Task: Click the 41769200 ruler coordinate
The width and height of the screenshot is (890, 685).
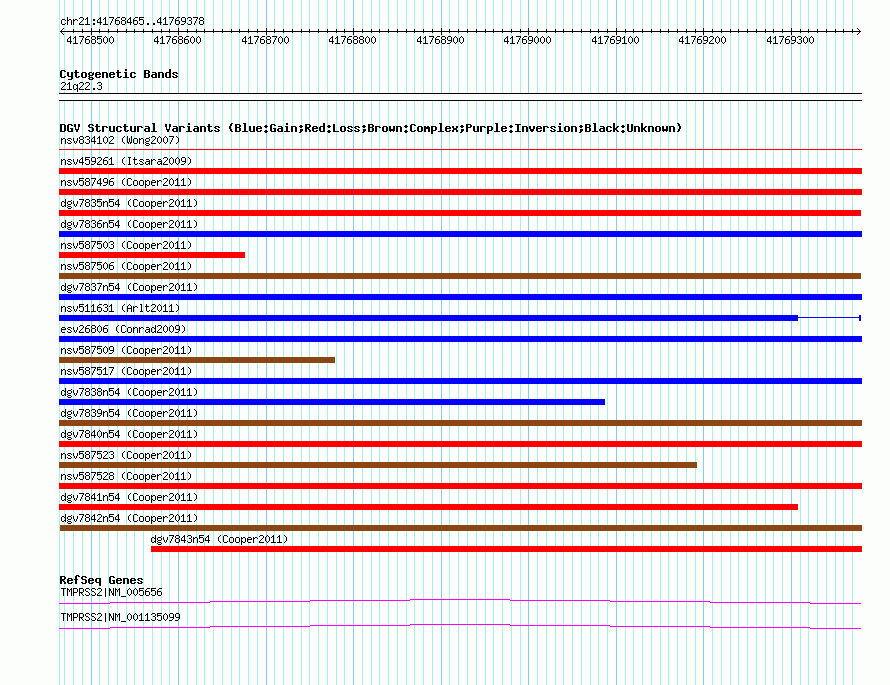Action: click(703, 40)
